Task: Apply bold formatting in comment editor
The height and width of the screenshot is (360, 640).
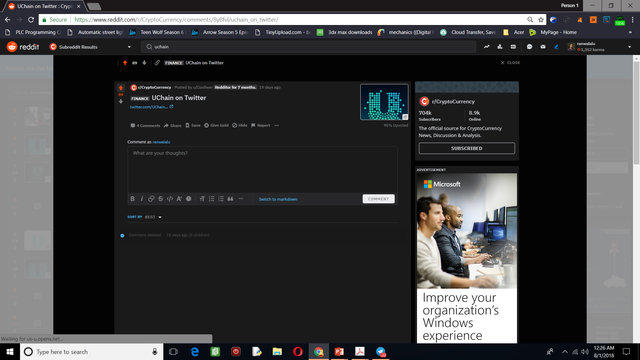Action: pos(132,199)
